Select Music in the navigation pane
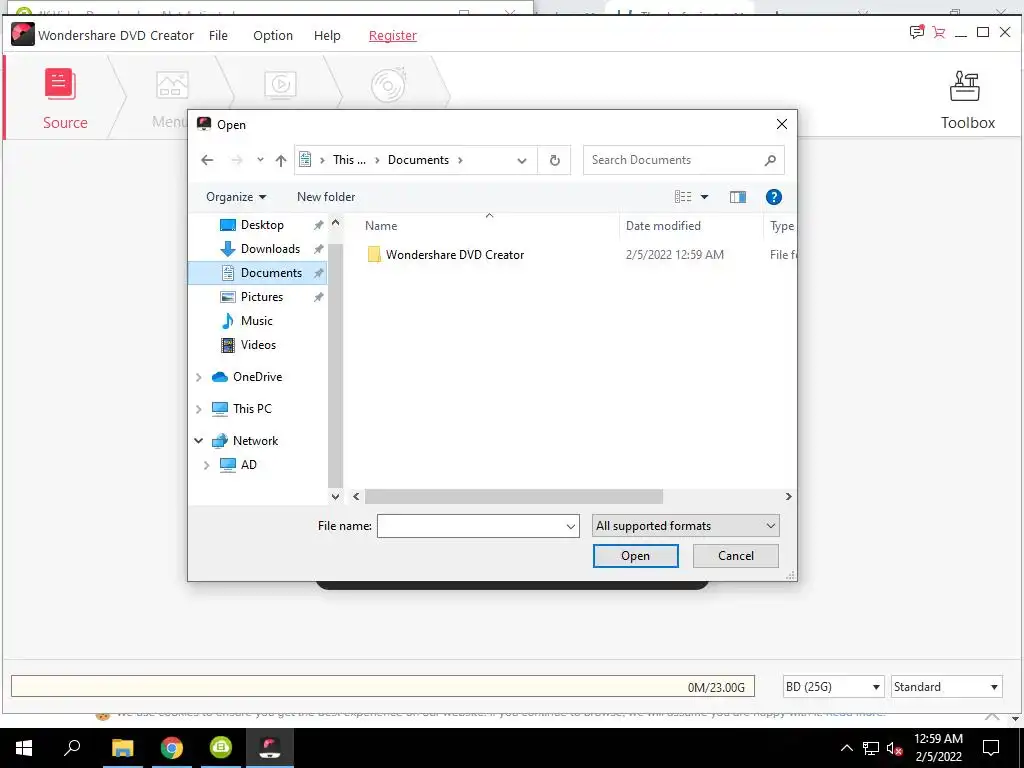 256,321
